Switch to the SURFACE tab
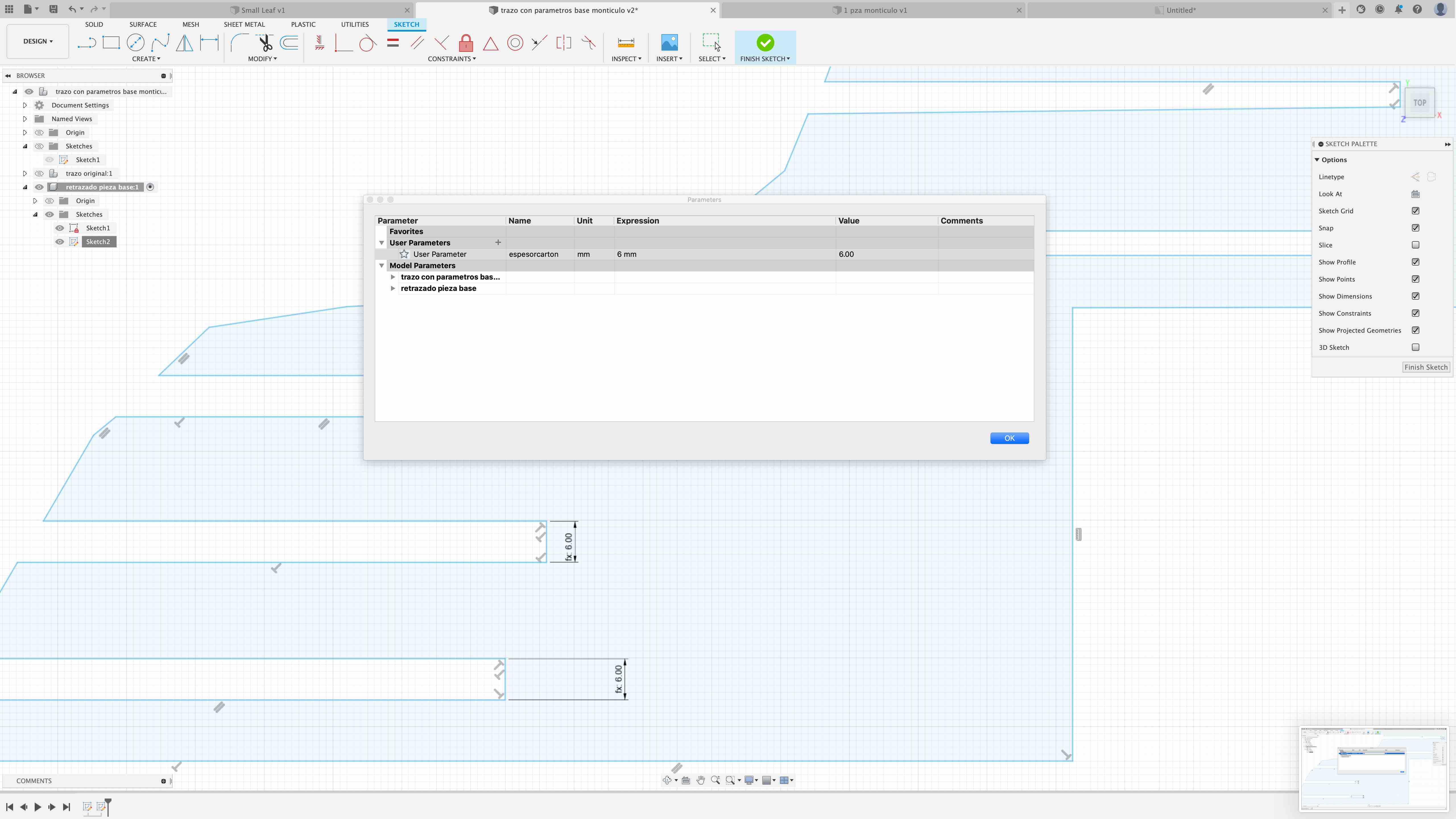1456x819 pixels. point(142,24)
